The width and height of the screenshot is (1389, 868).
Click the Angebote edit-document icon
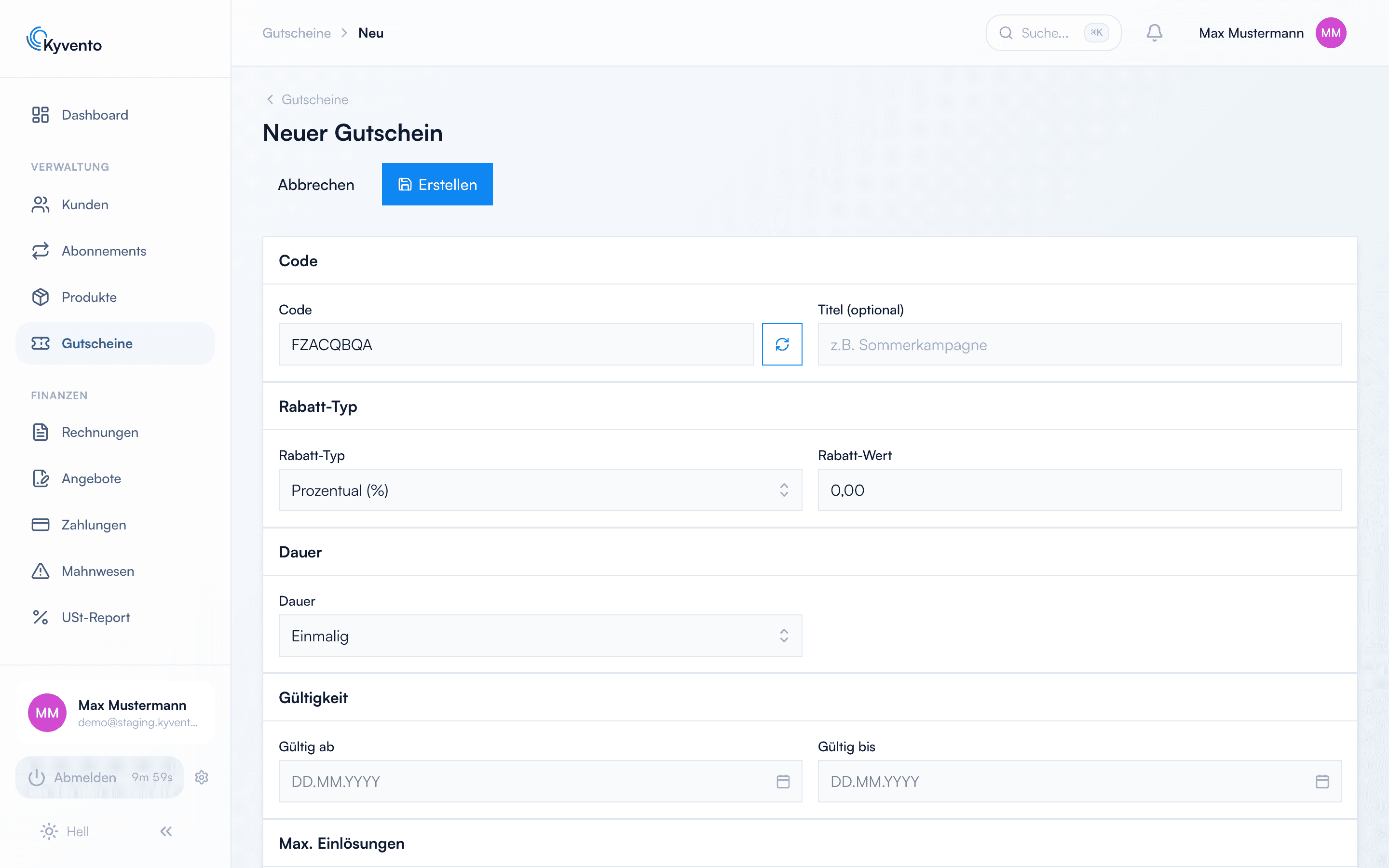(40, 478)
